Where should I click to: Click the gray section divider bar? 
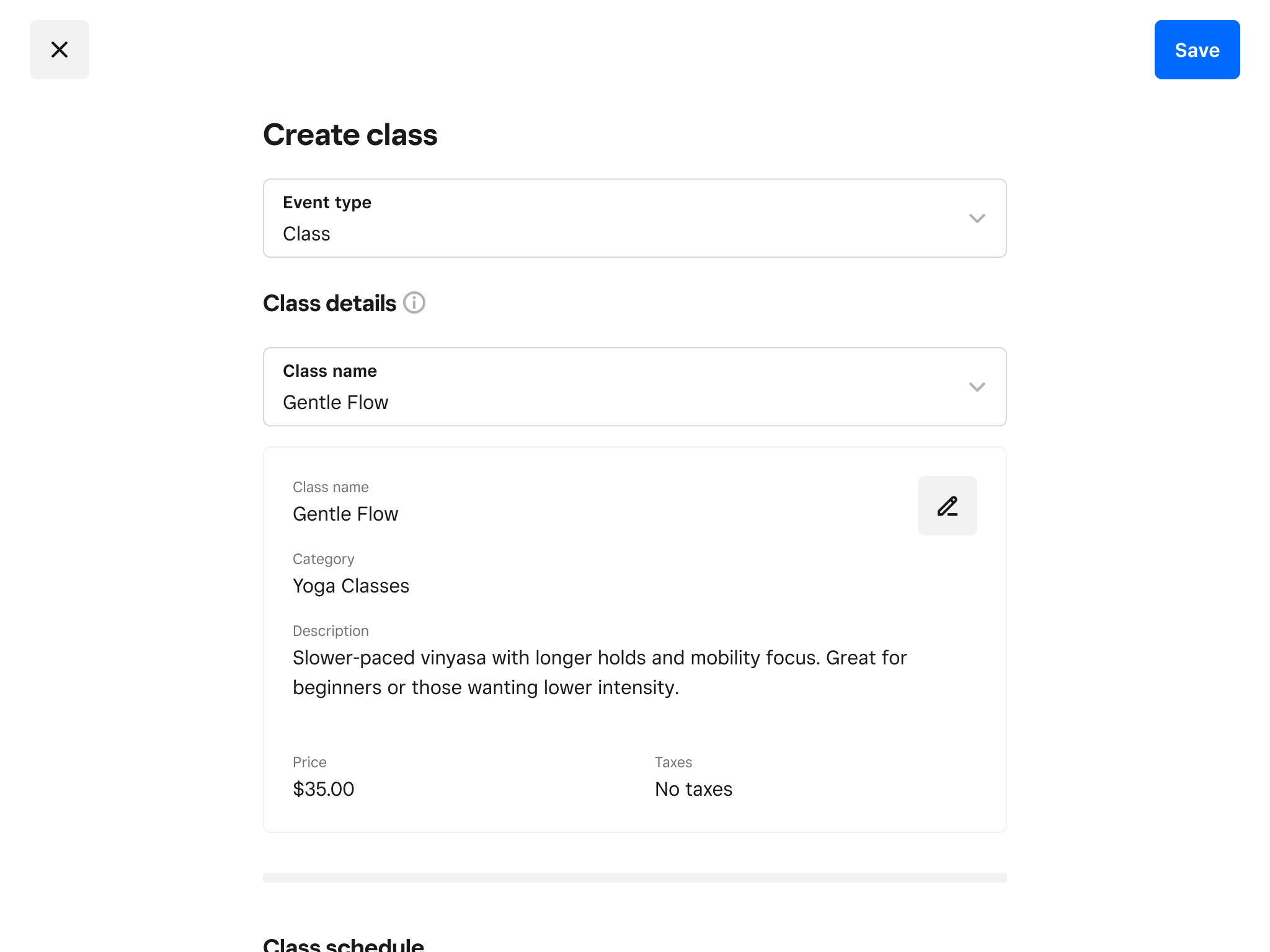pyautogui.click(x=634, y=877)
